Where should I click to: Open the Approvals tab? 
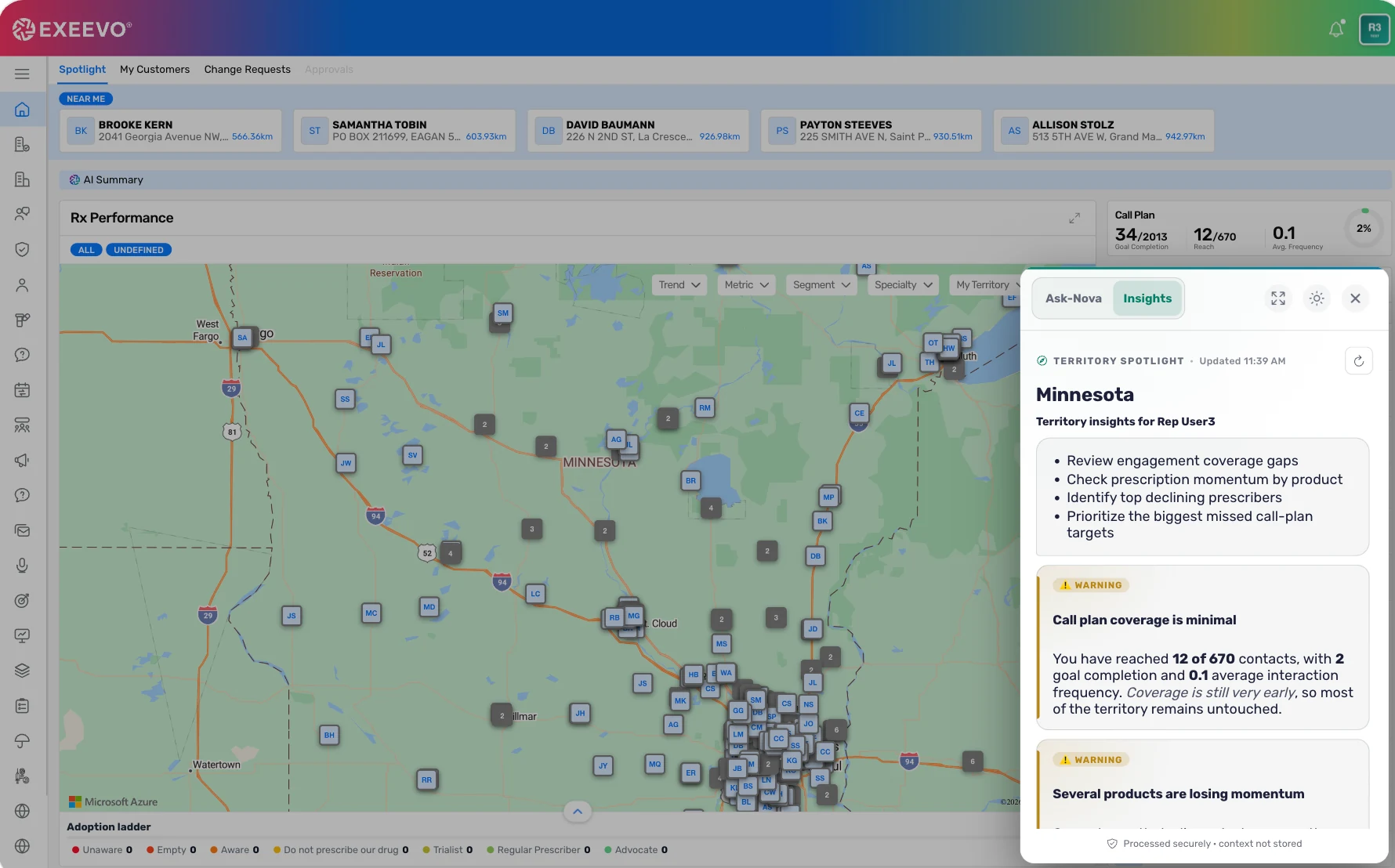click(x=329, y=70)
